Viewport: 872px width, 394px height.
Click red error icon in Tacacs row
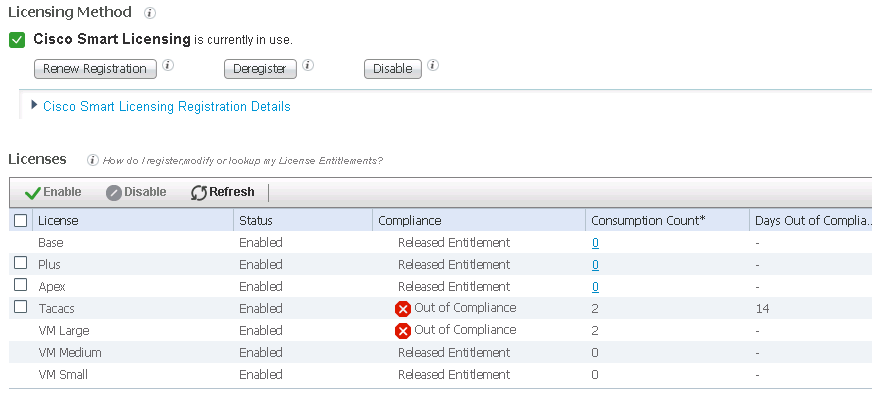tap(403, 309)
